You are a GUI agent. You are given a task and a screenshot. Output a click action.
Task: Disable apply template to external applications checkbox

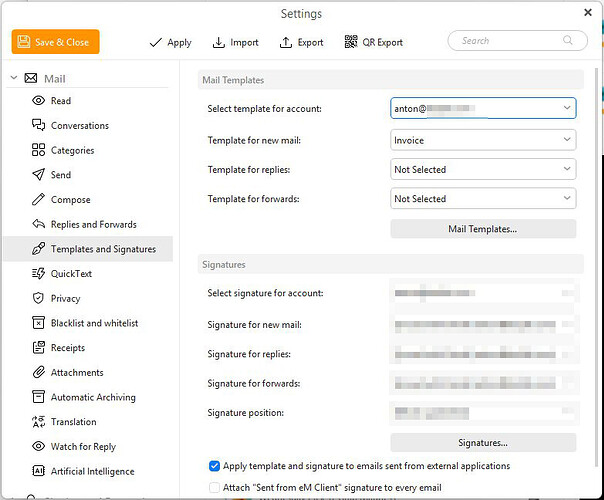click(x=215, y=466)
